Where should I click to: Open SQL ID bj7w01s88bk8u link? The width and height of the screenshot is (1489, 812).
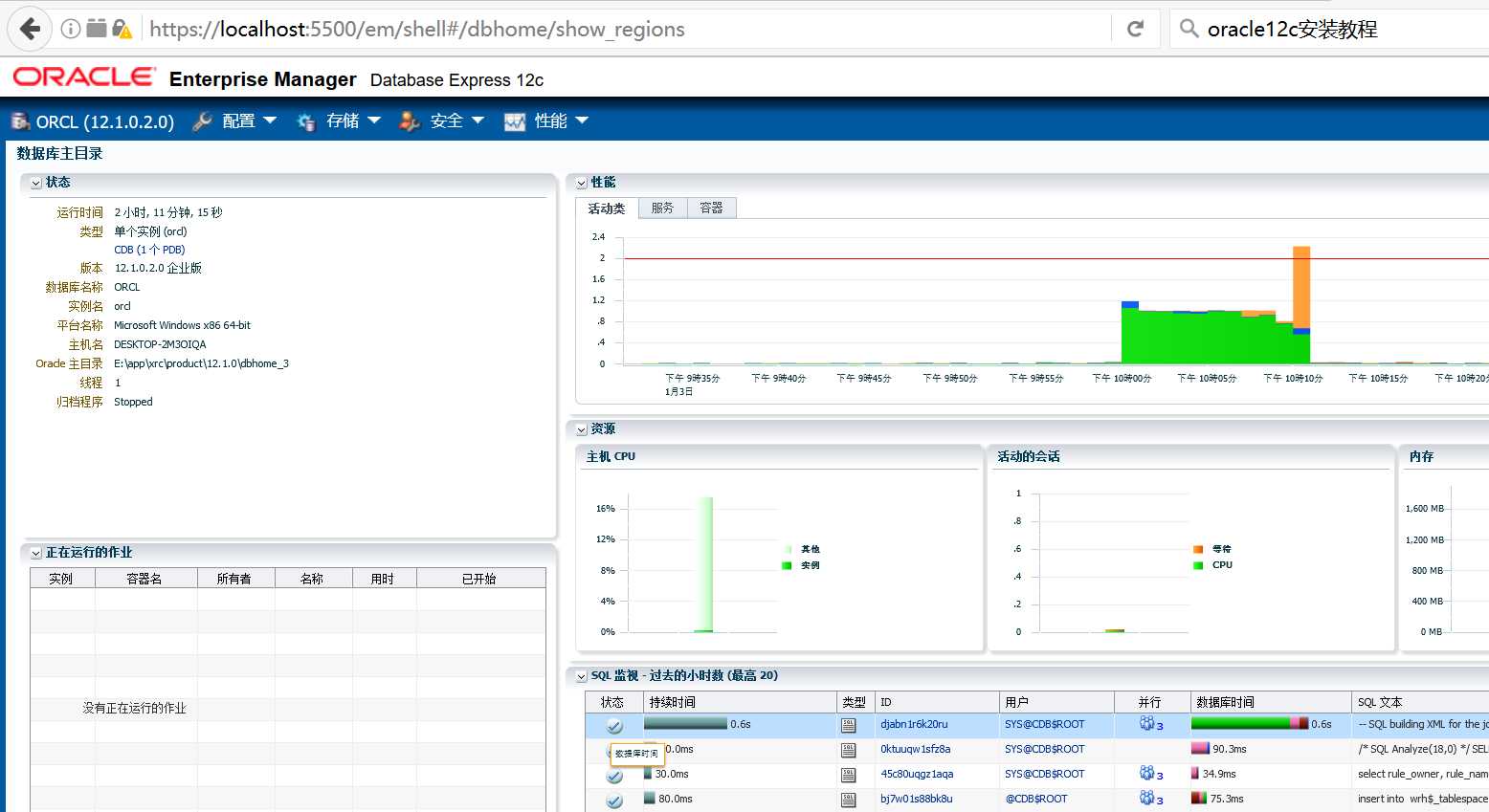pyautogui.click(x=917, y=800)
